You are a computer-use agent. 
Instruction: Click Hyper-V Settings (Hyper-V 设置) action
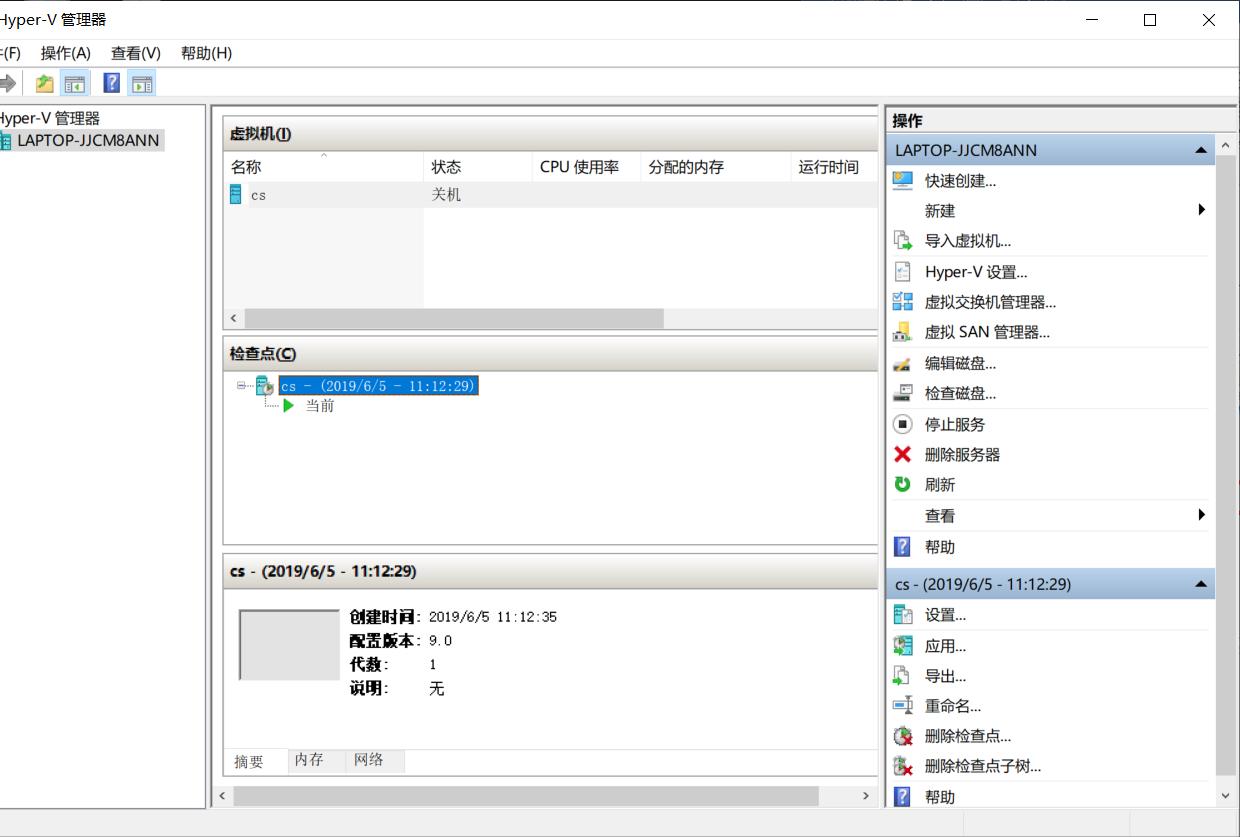click(x=975, y=272)
